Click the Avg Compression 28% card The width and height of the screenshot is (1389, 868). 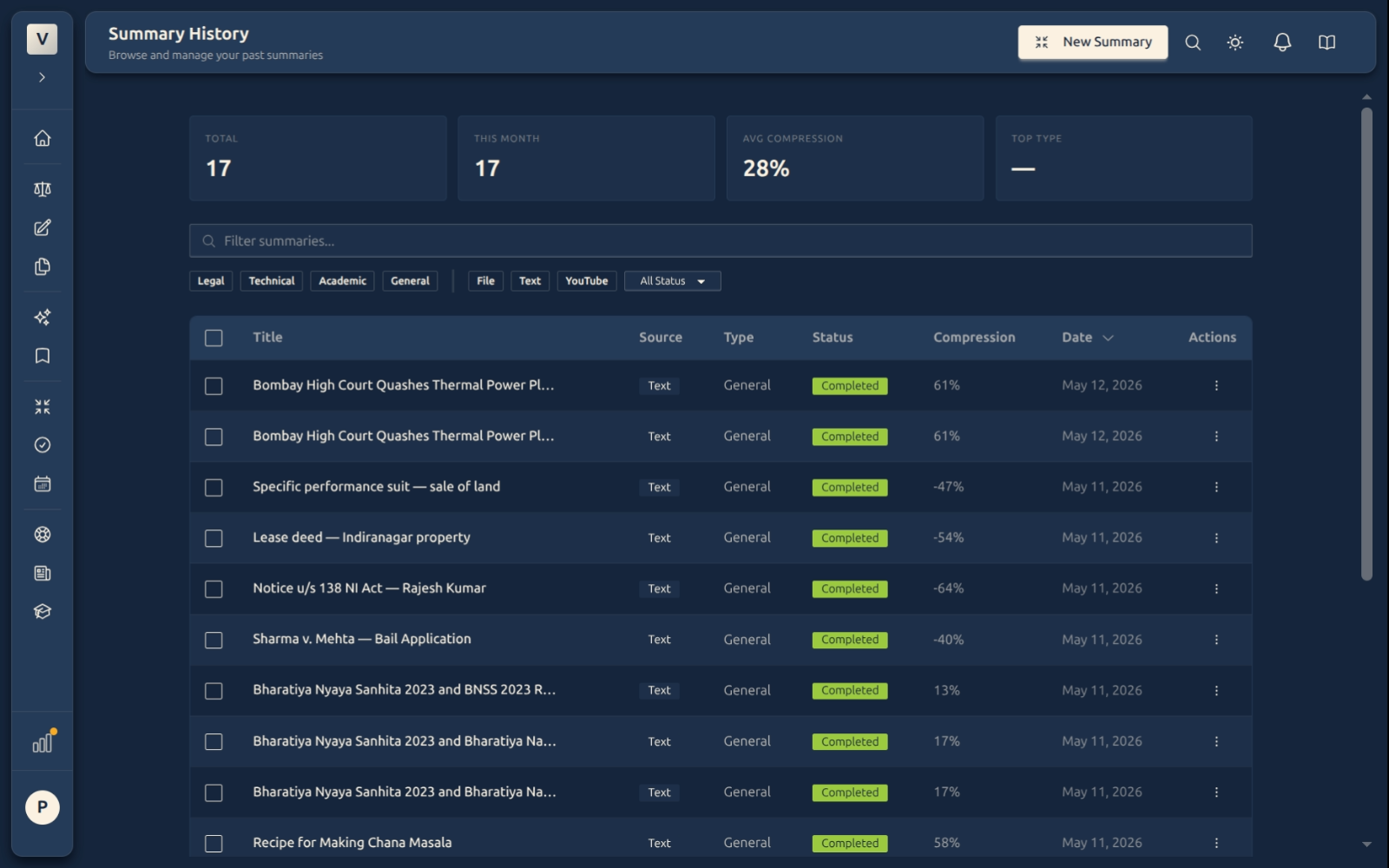[x=855, y=158]
